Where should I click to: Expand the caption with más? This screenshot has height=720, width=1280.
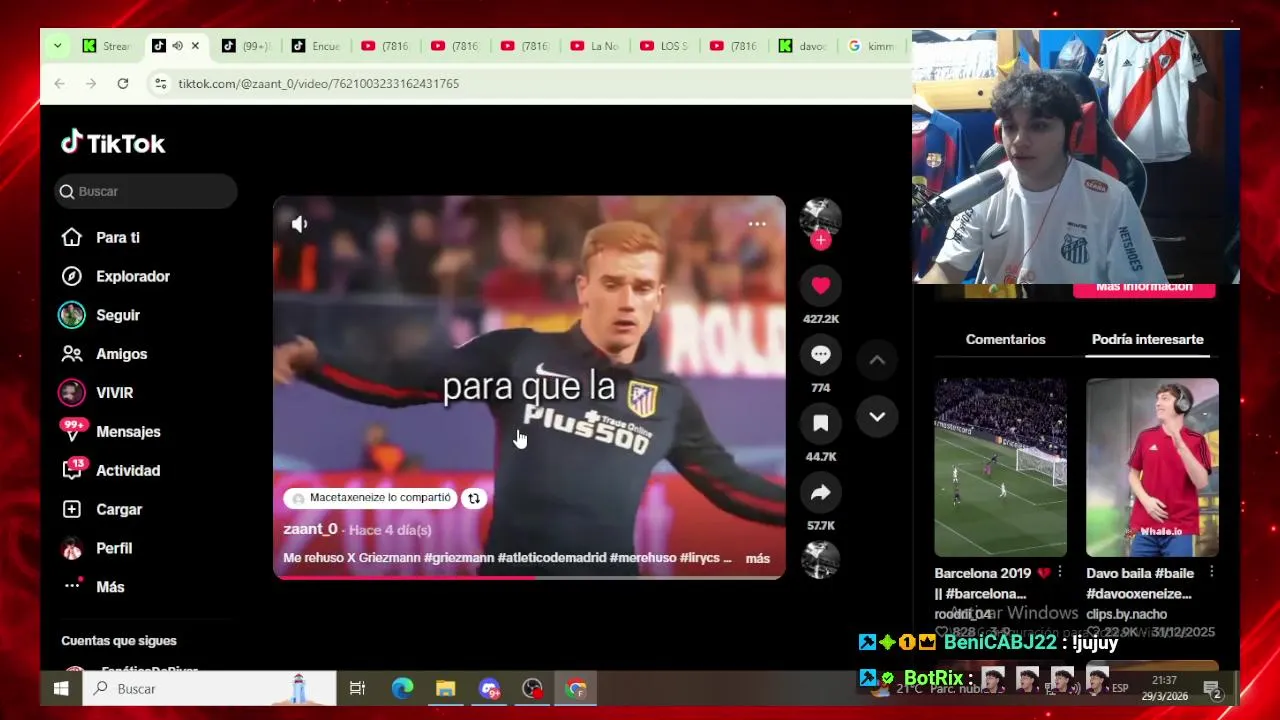click(x=758, y=559)
